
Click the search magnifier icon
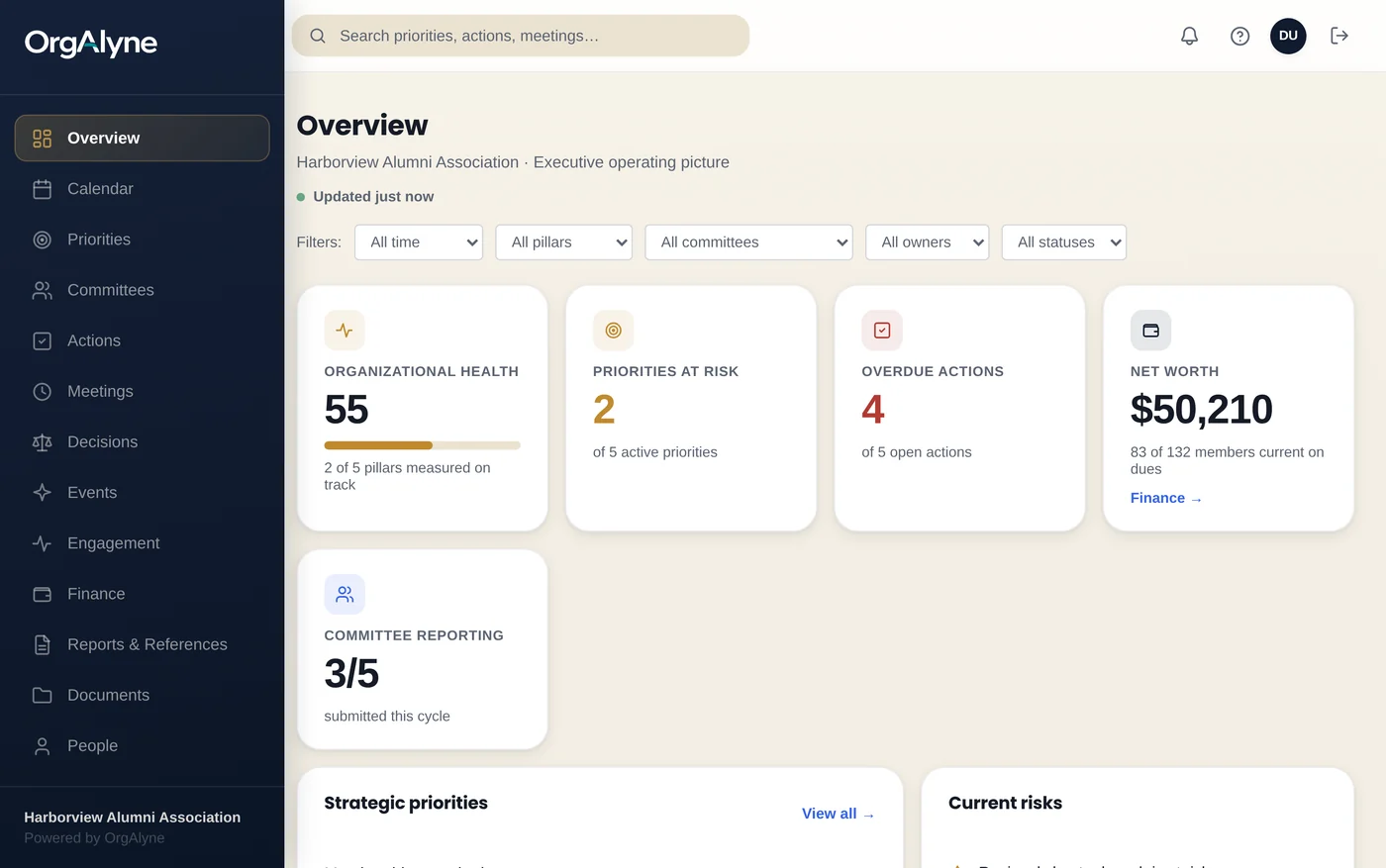[x=318, y=36]
